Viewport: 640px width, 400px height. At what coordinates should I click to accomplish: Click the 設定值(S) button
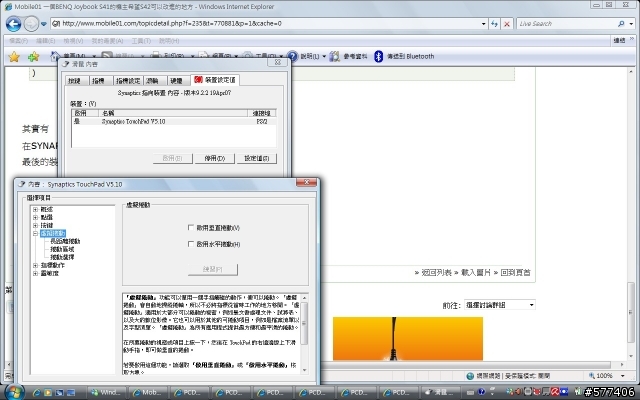pyautogui.click(x=256, y=158)
